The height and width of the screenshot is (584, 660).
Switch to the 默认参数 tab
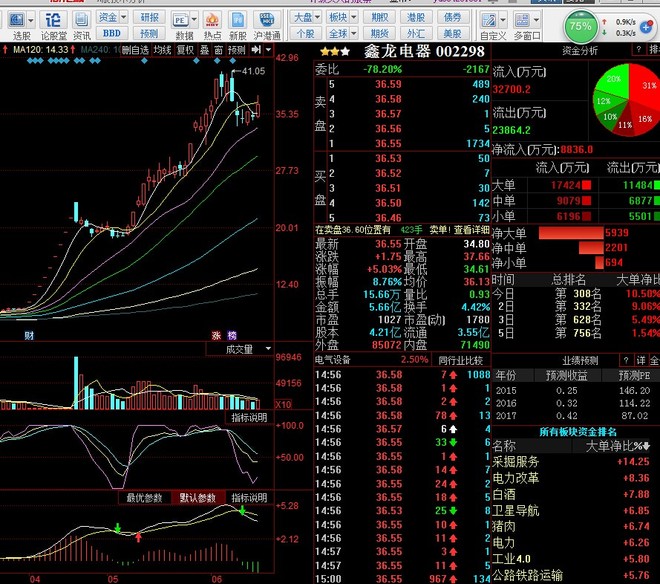198,498
